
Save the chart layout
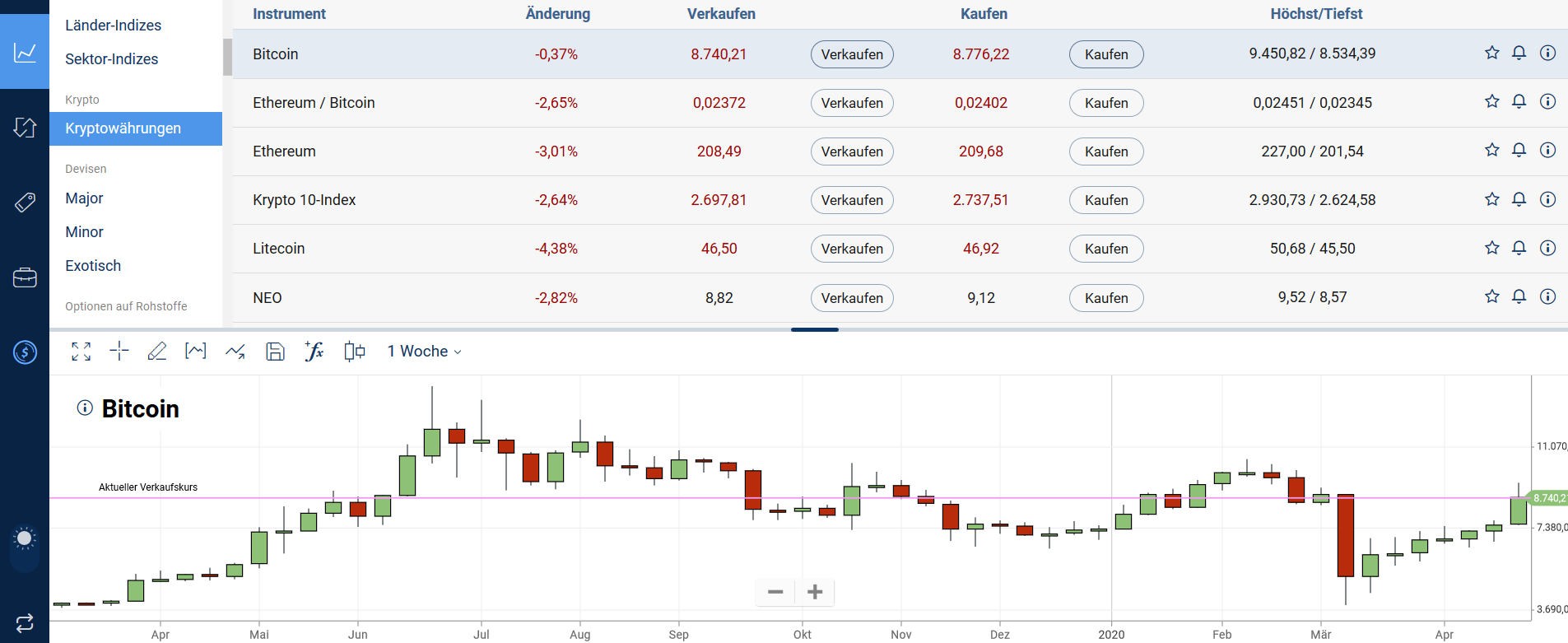(275, 352)
